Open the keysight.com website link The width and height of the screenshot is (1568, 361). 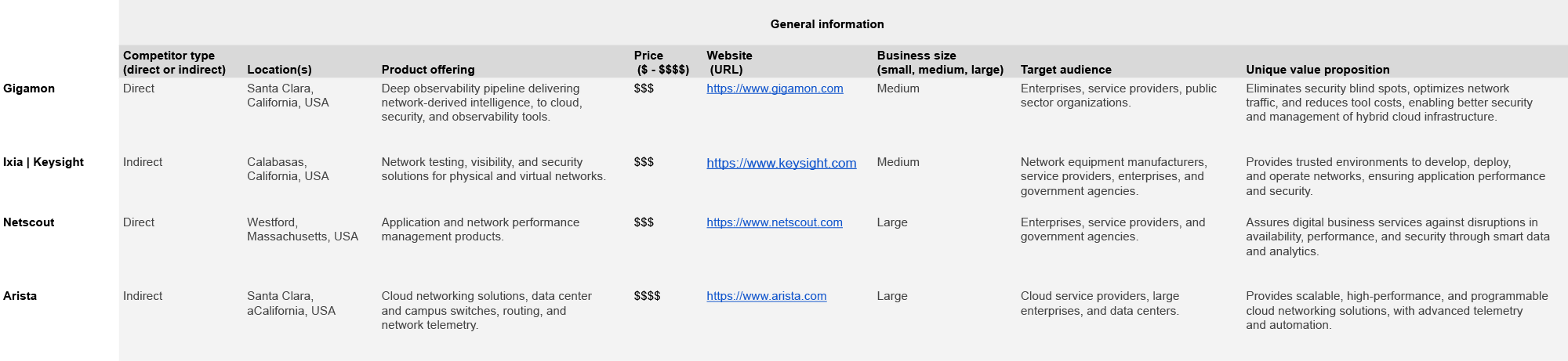(x=781, y=163)
